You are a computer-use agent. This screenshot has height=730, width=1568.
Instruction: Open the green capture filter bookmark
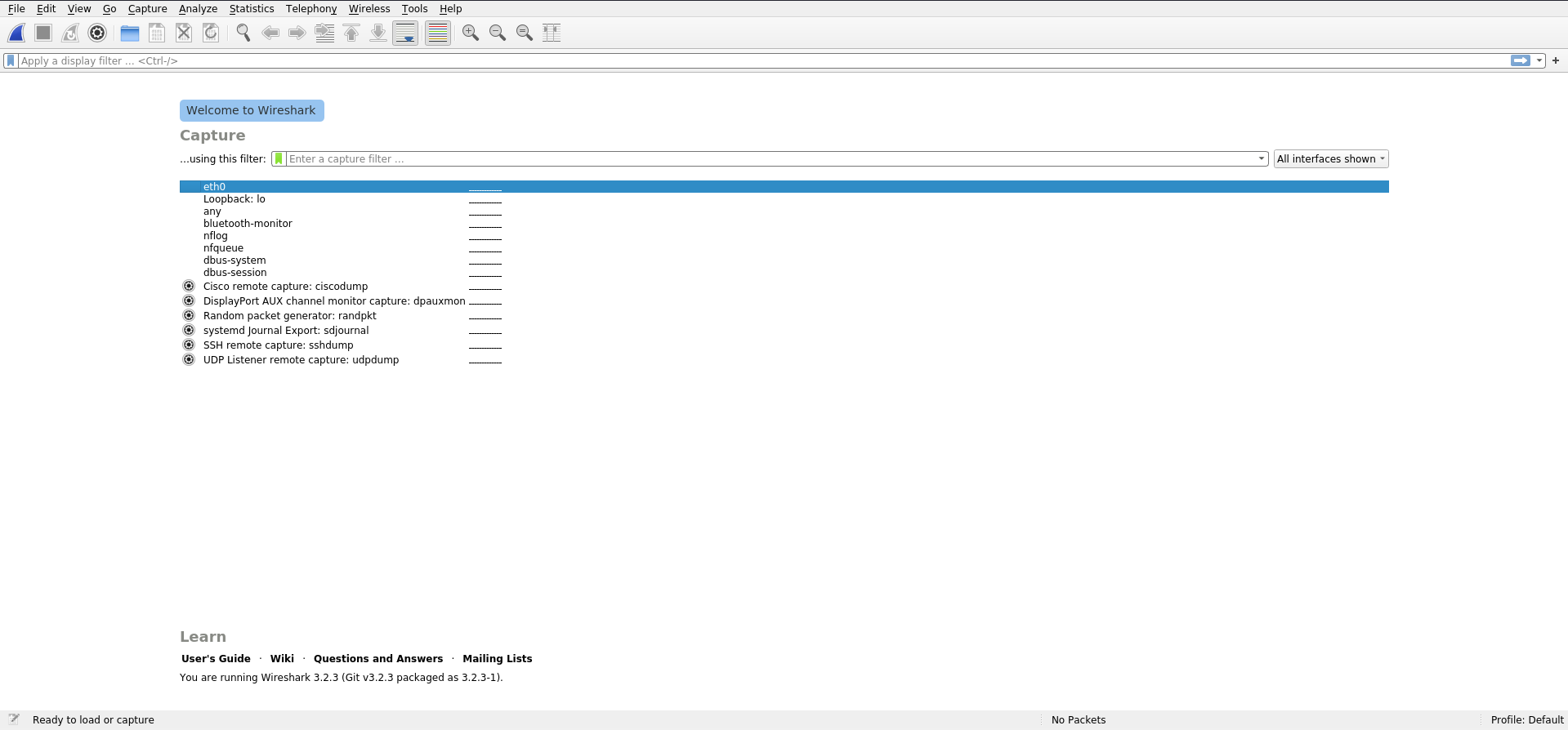279,159
